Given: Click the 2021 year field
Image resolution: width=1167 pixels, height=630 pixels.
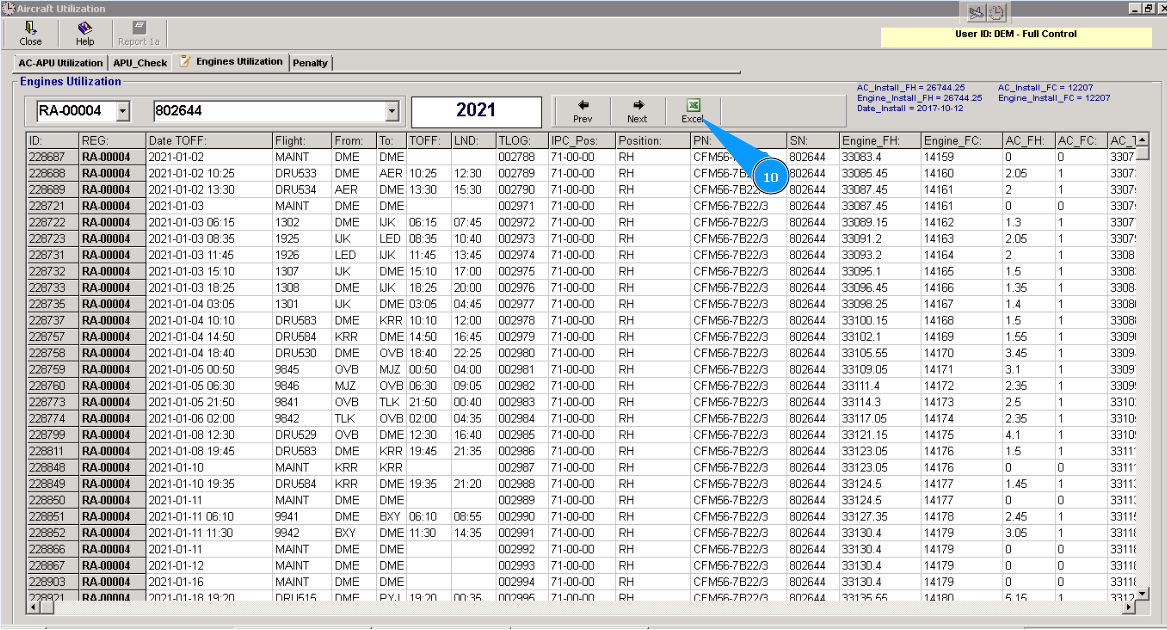Looking at the screenshot, I should [476, 111].
